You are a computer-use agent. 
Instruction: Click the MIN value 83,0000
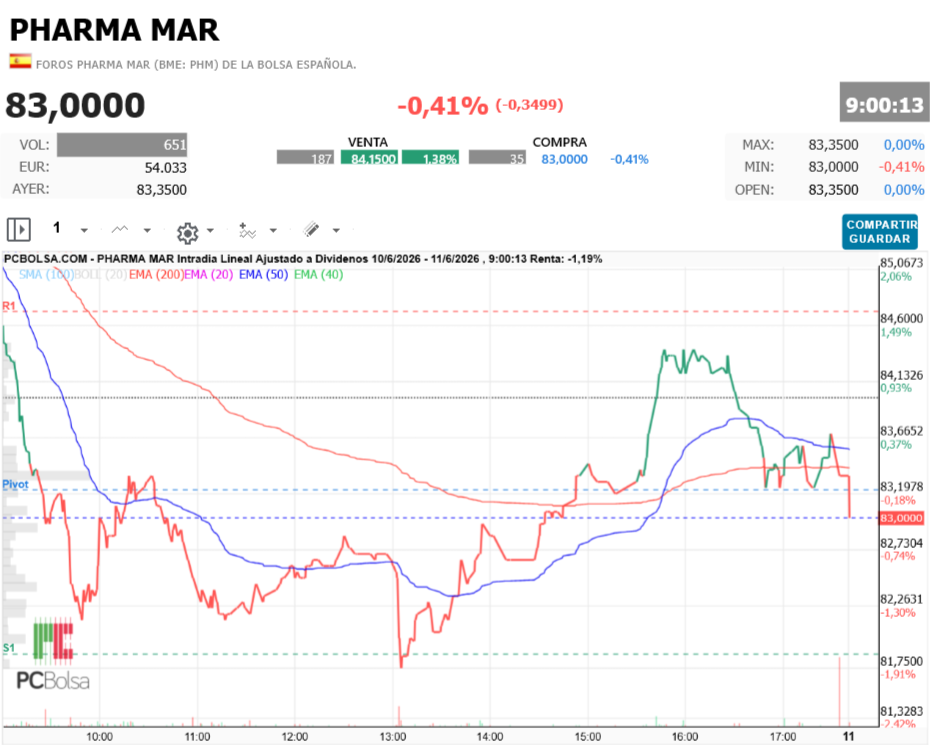pos(833,167)
